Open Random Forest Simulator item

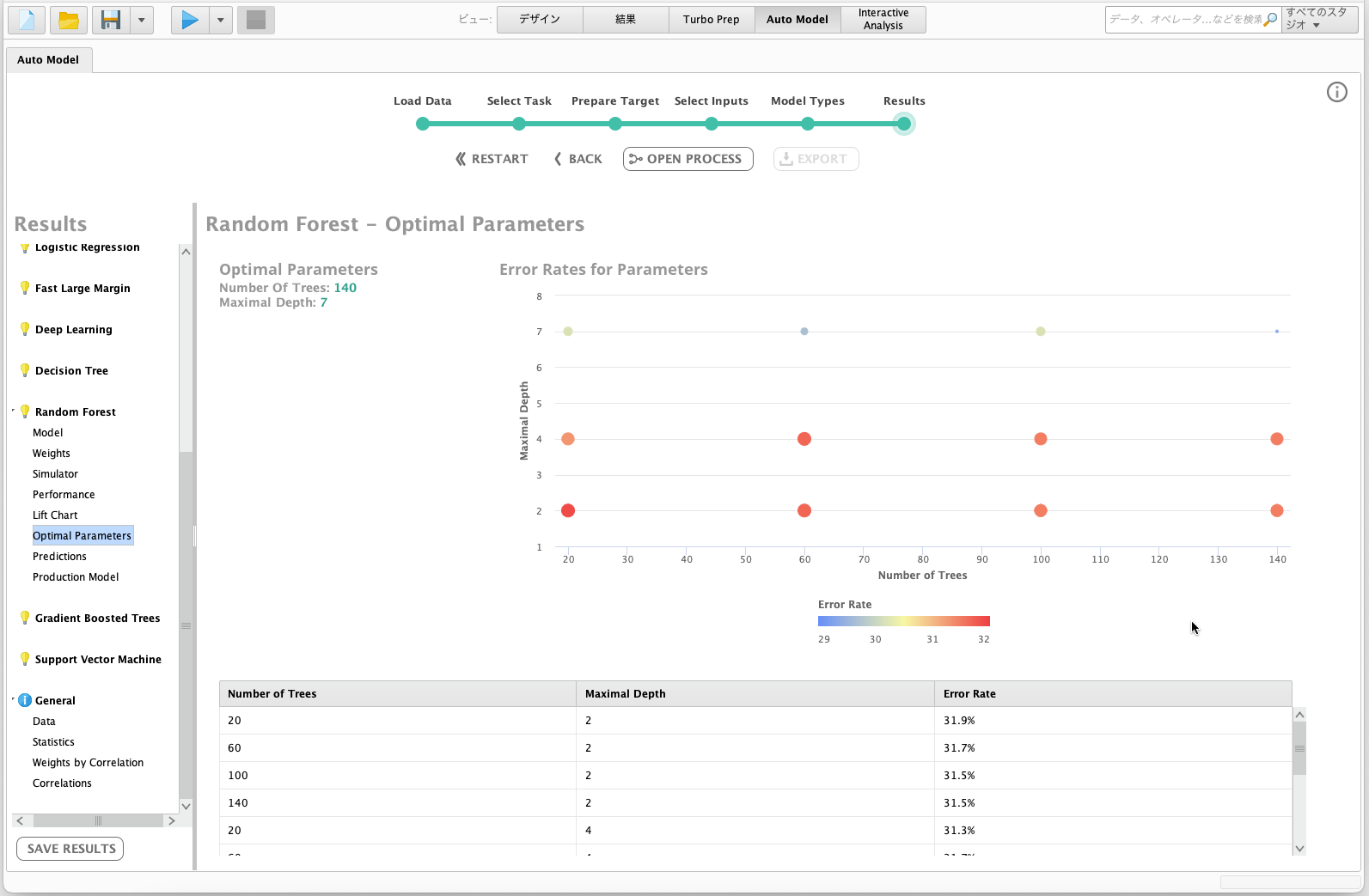point(55,474)
